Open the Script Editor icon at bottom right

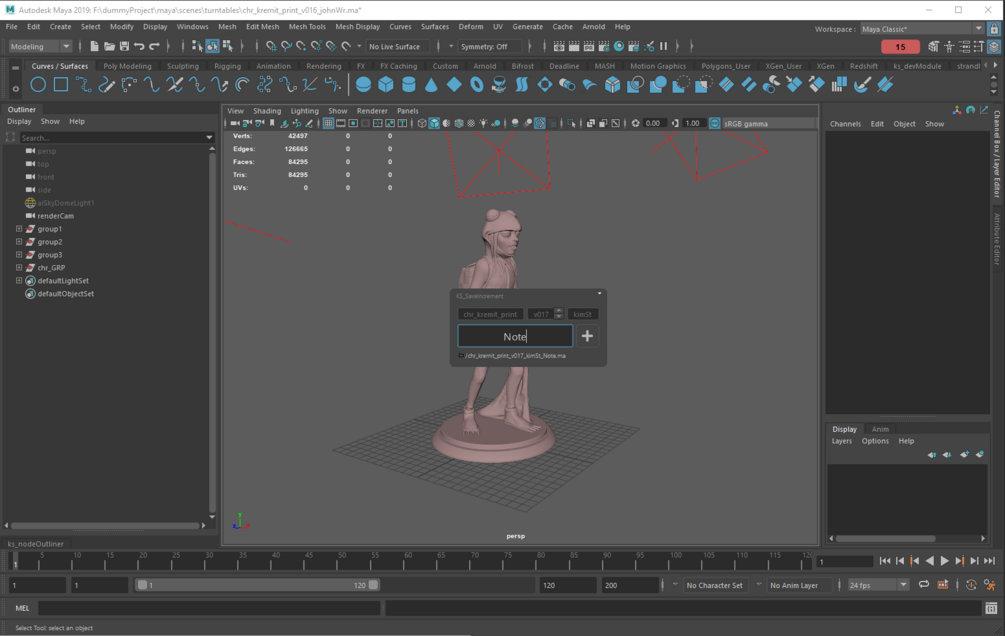click(991, 608)
